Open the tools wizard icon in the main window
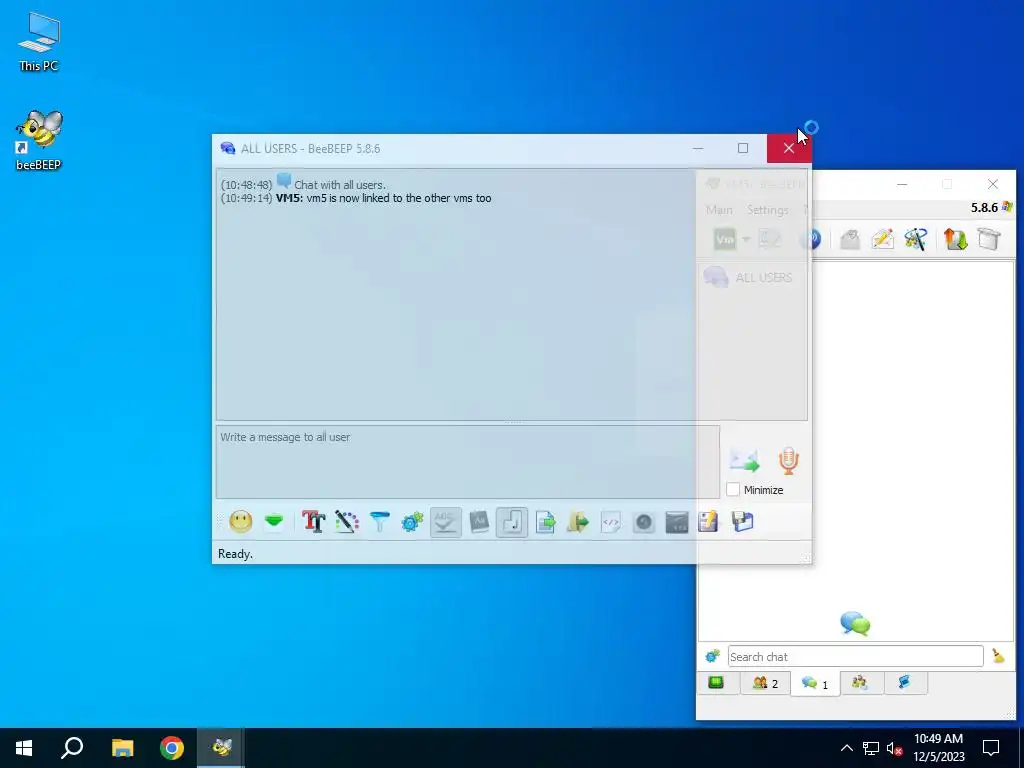Image resolution: width=1024 pixels, height=768 pixels. point(916,239)
